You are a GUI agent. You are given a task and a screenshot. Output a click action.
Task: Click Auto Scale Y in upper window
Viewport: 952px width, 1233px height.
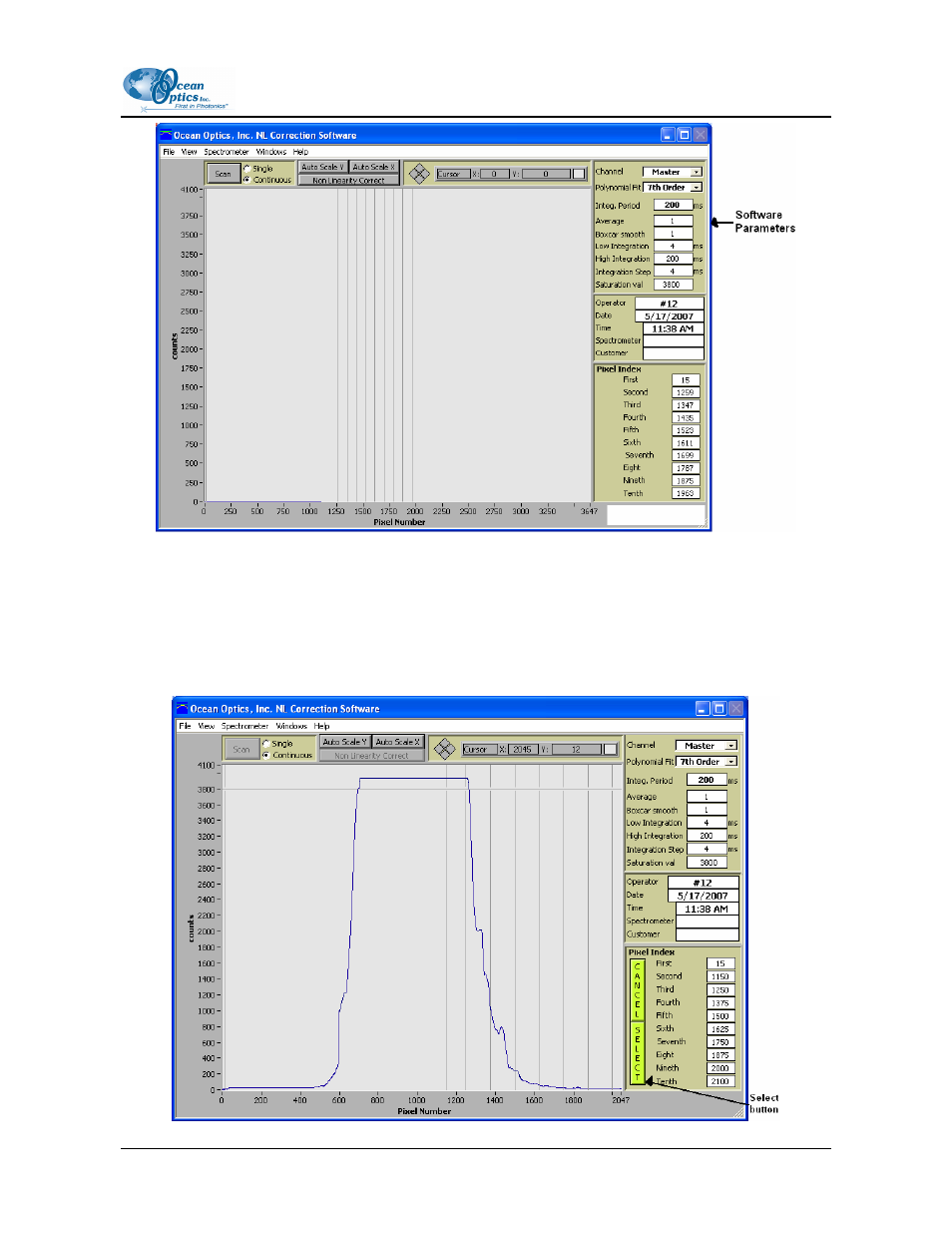tap(322, 167)
